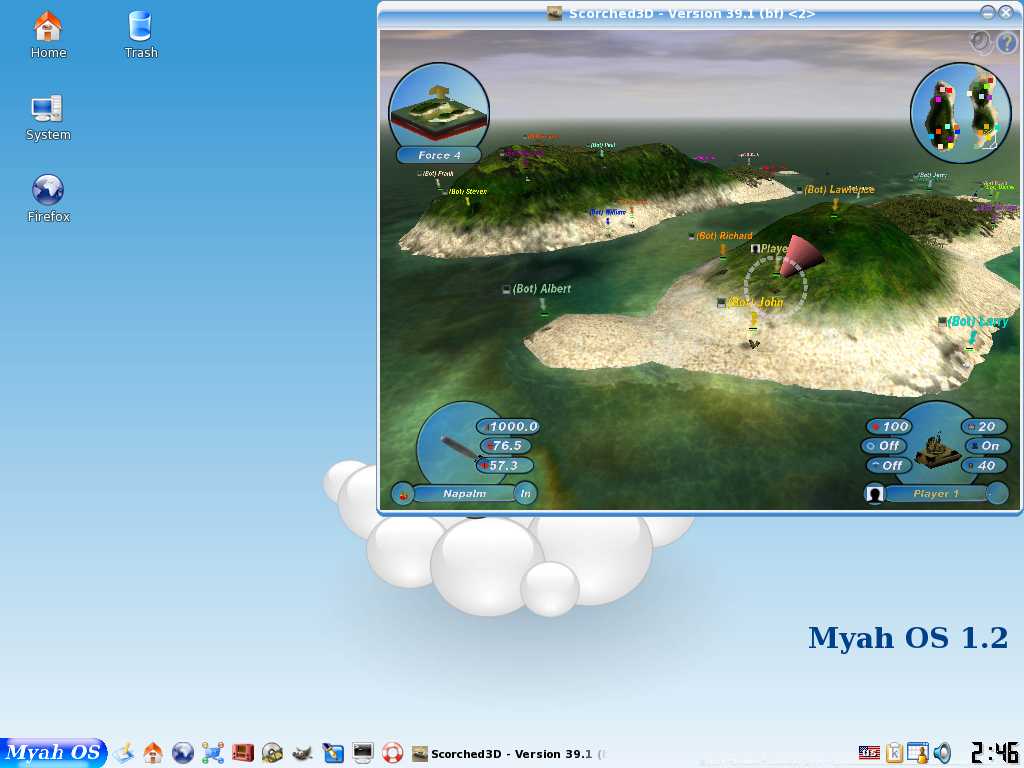Screen dimensions: 1024x768
Task: Open the Napalm weapon selector
Action: tap(464, 494)
